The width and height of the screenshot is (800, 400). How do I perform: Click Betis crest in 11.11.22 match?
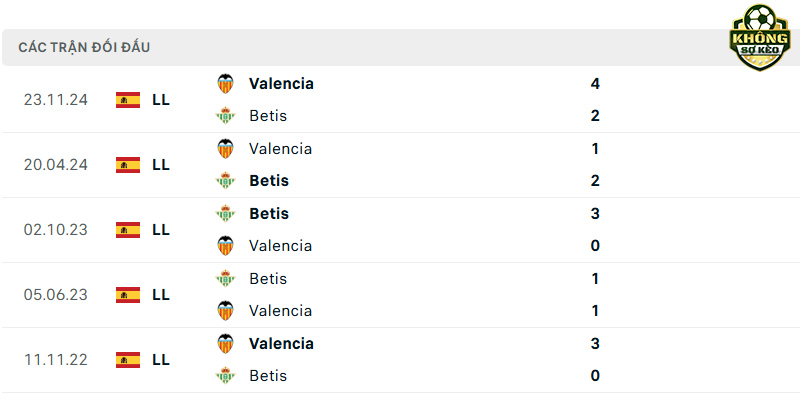coord(225,376)
